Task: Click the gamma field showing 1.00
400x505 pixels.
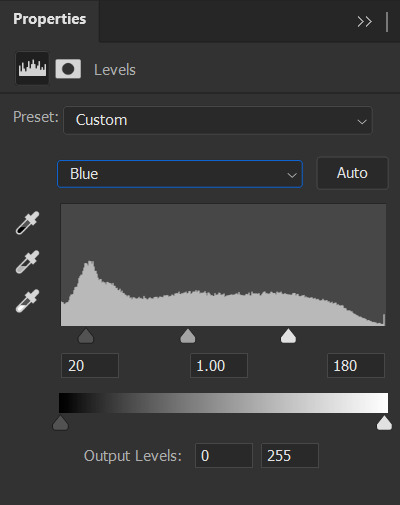Action: pos(219,366)
